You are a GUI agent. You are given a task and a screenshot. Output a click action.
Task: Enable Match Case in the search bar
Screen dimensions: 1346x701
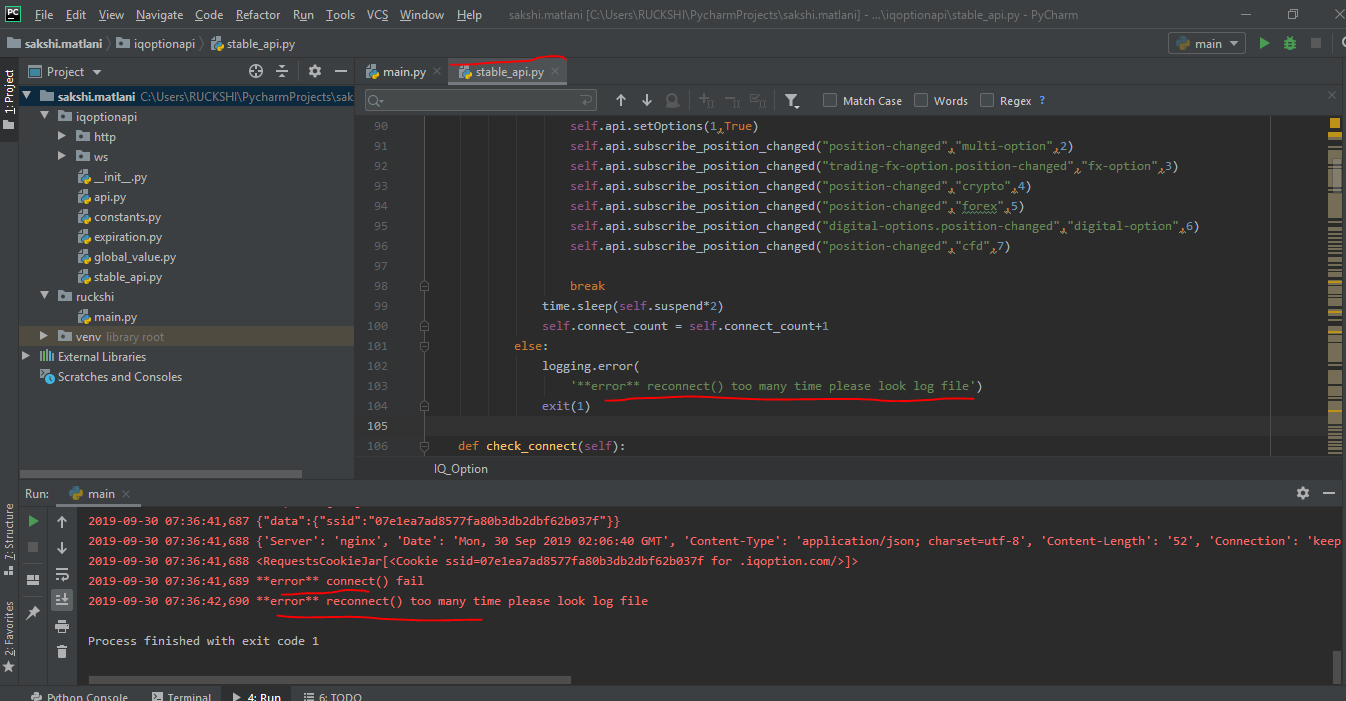(830, 100)
